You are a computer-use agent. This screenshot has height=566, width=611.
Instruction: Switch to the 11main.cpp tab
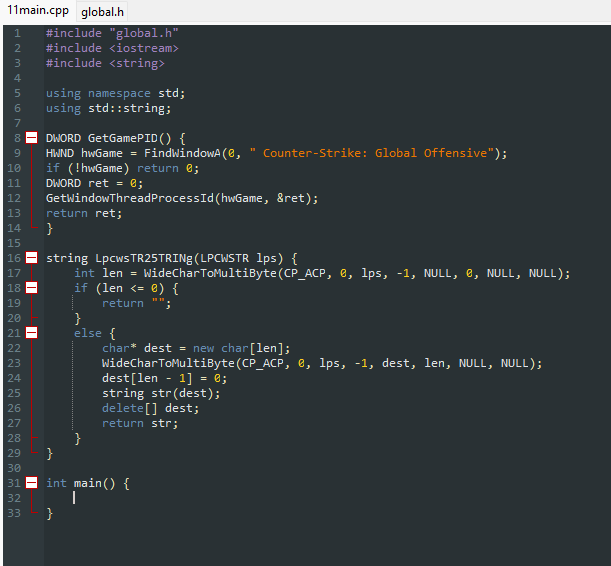[38, 11]
